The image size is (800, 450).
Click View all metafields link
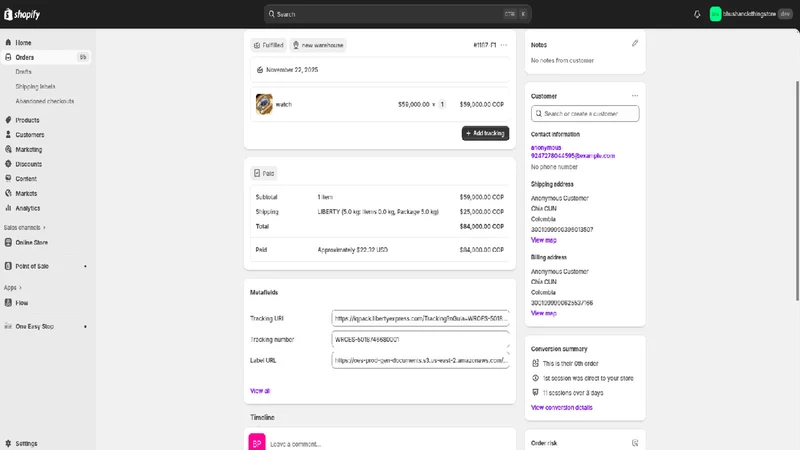[x=260, y=391]
